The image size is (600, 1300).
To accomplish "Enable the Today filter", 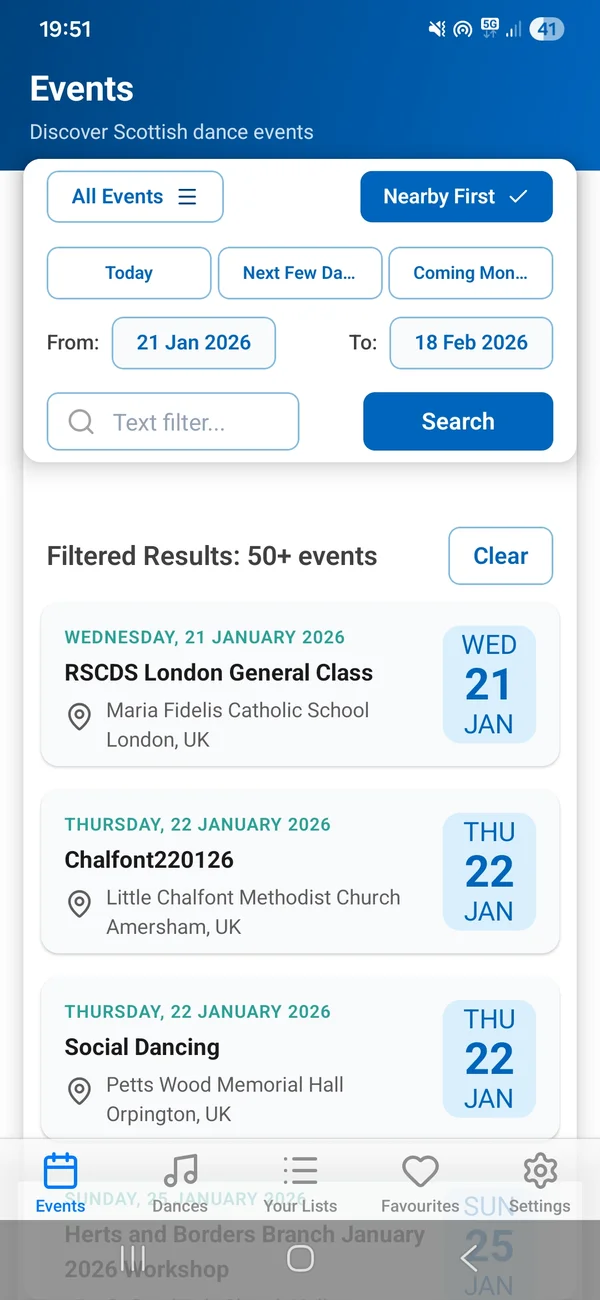I will click(128, 273).
